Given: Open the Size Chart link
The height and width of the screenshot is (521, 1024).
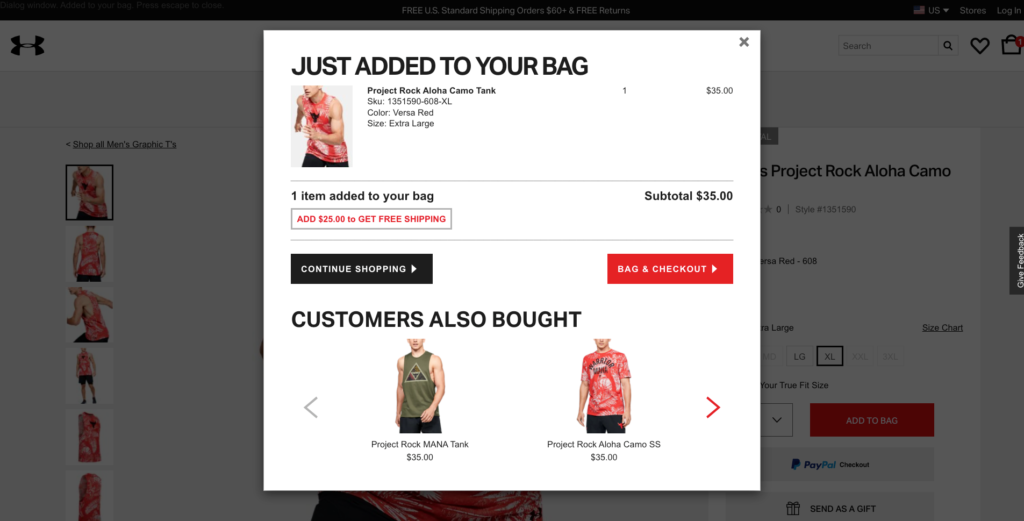Looking at the screenshot, I should click(x=942, y=328).
